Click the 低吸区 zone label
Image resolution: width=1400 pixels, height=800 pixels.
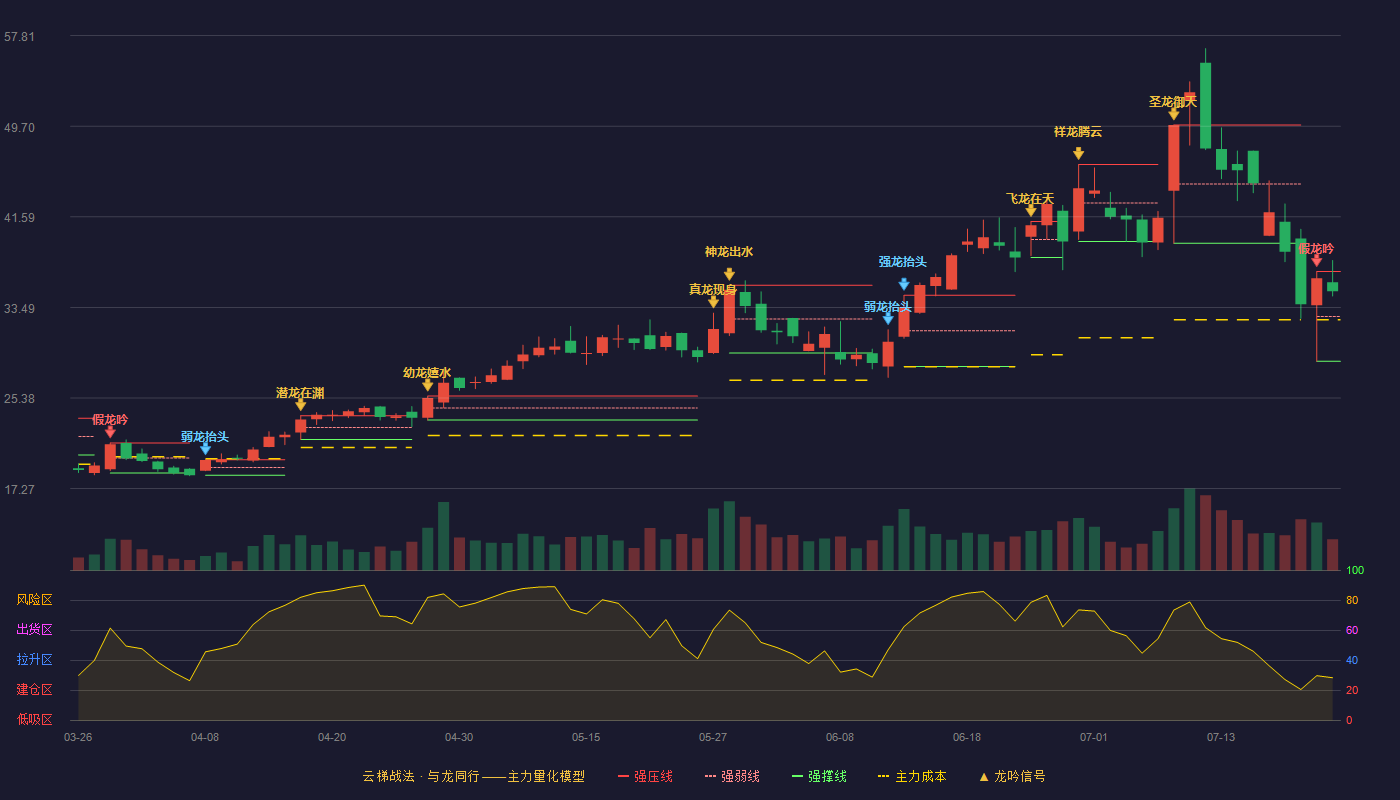pyautogui.click(x=34, y=719)
